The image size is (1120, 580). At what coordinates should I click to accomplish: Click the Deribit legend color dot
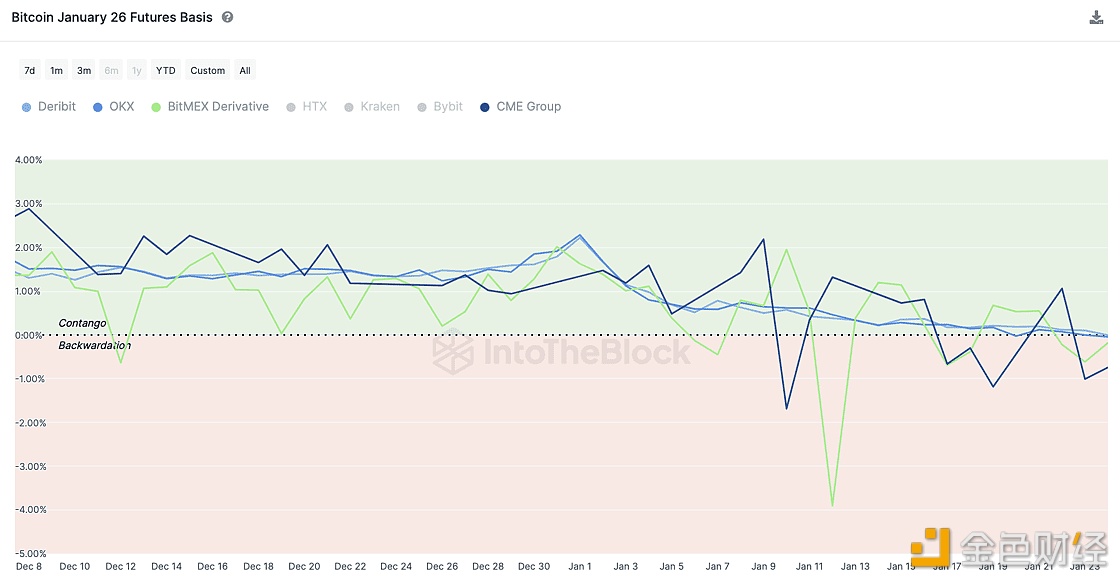click(x=26, y=107)
